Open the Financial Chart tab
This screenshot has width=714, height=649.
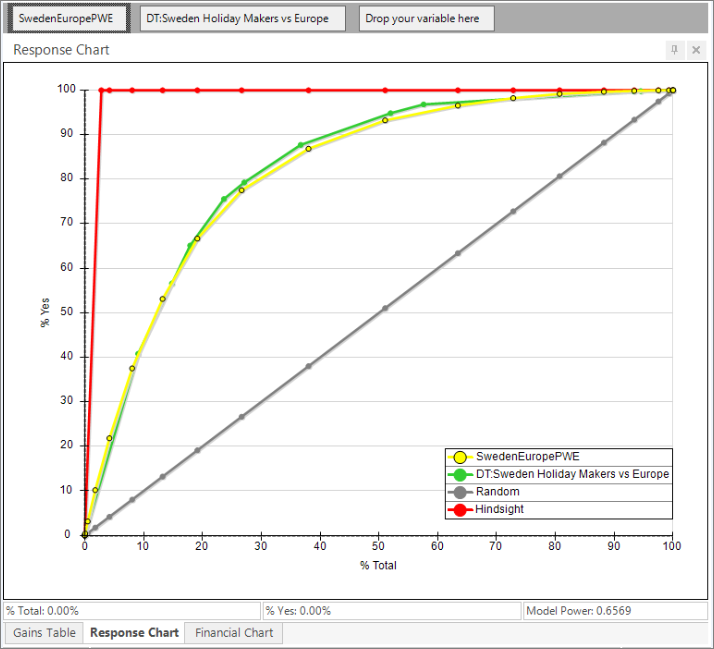click(x=234, y=633)
